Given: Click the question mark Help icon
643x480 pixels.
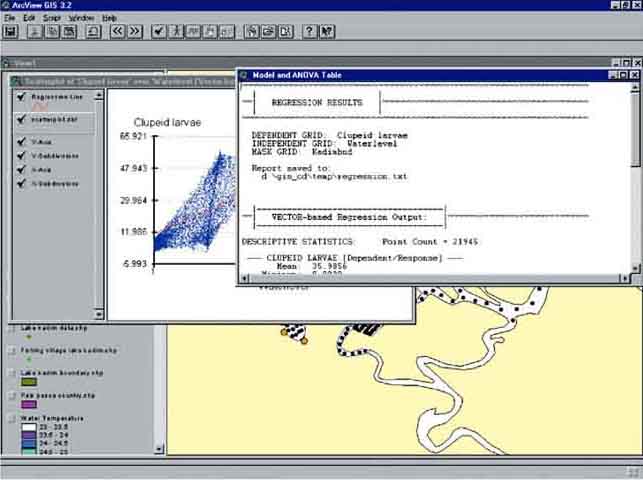Looking at the screenshot, I should click(x=309, y=32).
